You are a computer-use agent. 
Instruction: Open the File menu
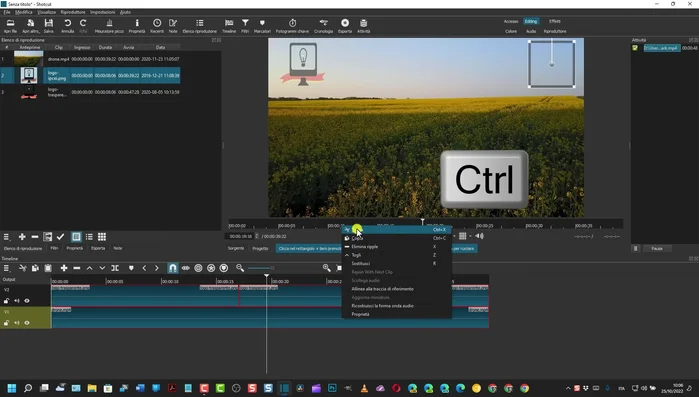click(7, 12)
